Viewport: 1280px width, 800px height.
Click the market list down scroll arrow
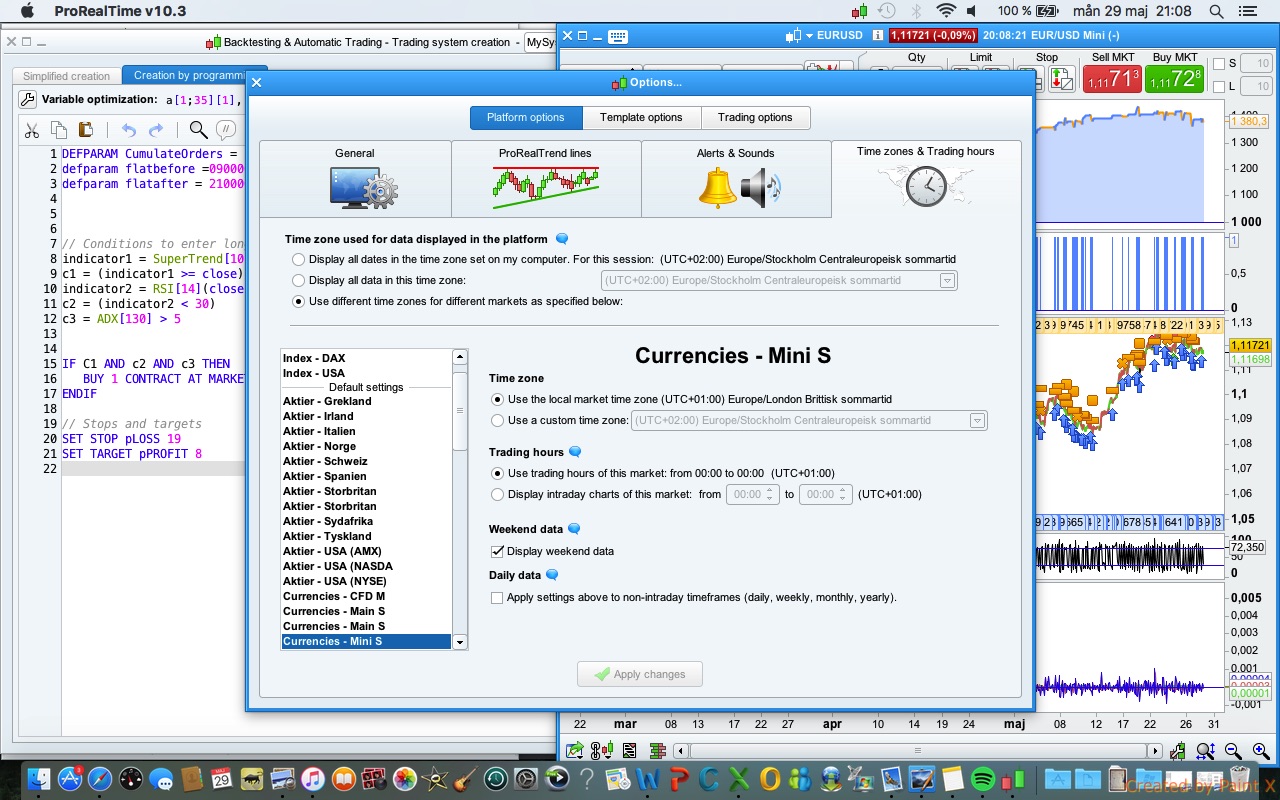[x=460, y=642]
